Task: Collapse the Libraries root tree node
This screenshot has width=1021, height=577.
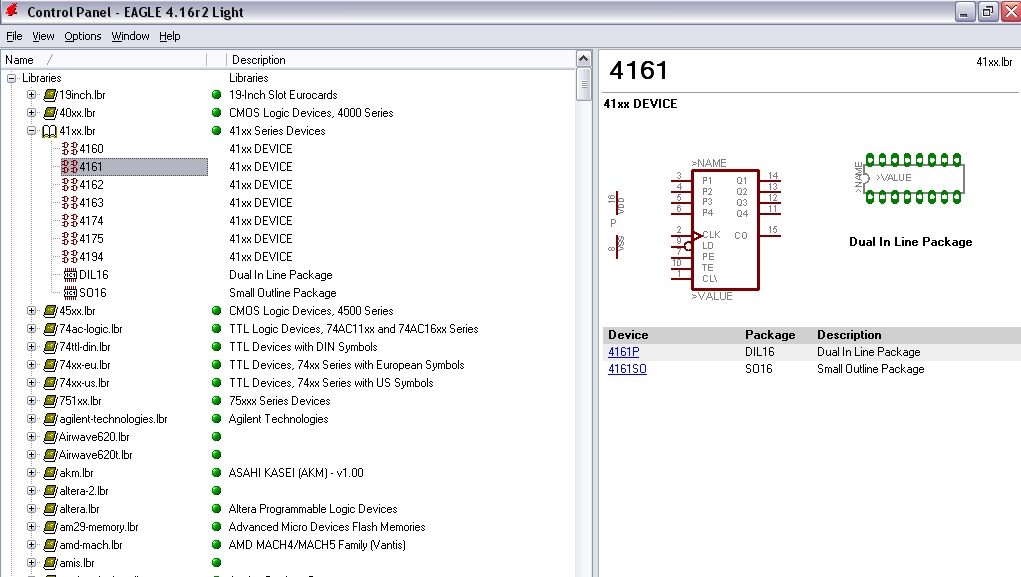Action: (x=11, y=78)
